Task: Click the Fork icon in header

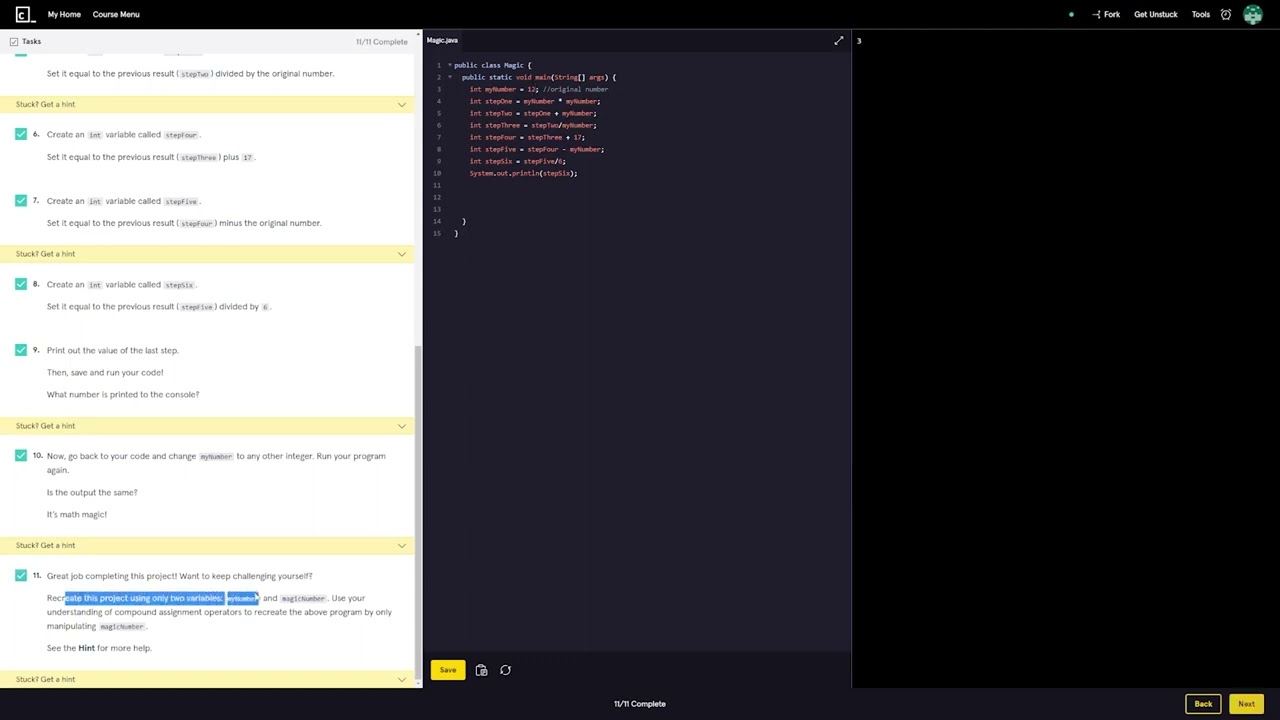Action: click(1096, 14)
